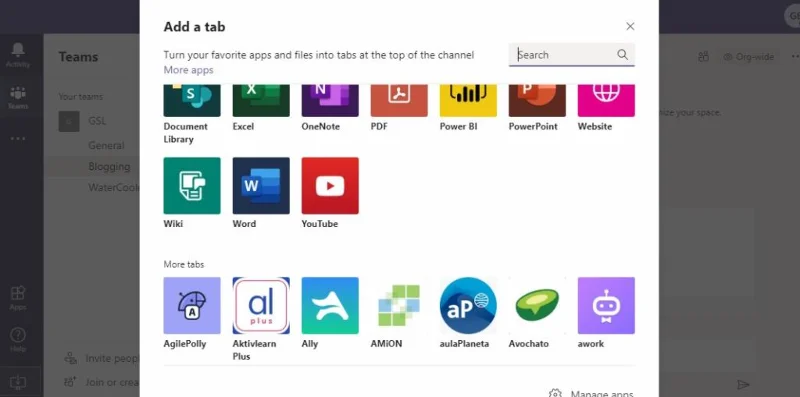Add a YouTube tab
The image size is (800, 397).
pyautogui.click(x=330, y=186)
